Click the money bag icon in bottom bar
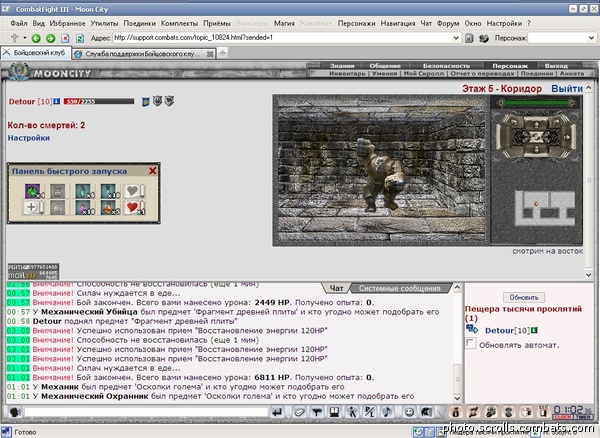600x438 pixels. click(455, 412)
